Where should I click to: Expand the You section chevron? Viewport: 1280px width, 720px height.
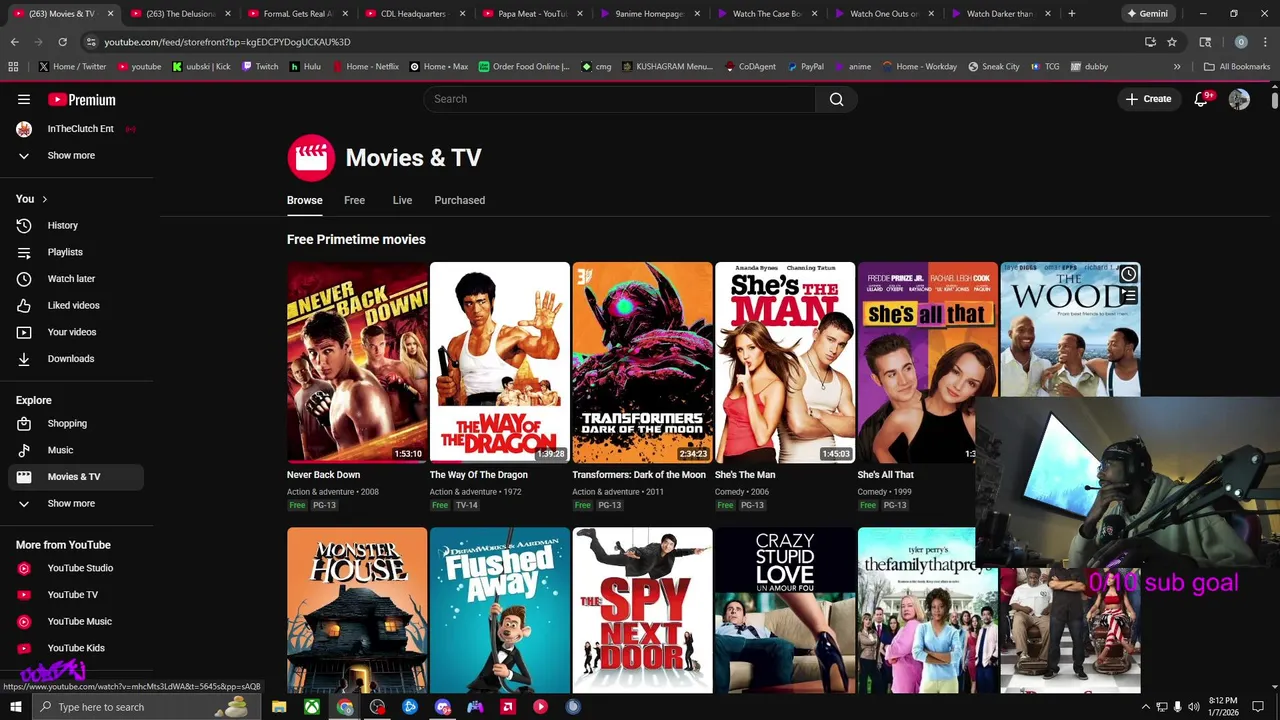tap(44, 199)
